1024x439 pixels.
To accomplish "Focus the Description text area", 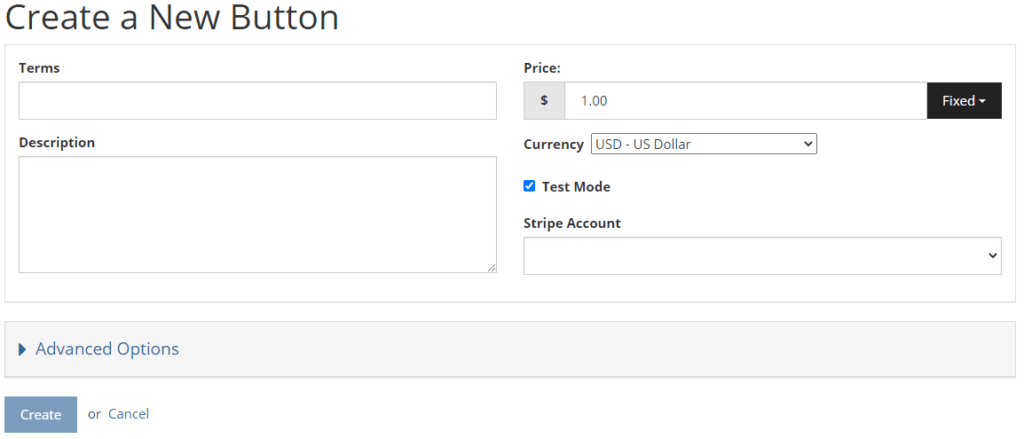I will [257, 214].
